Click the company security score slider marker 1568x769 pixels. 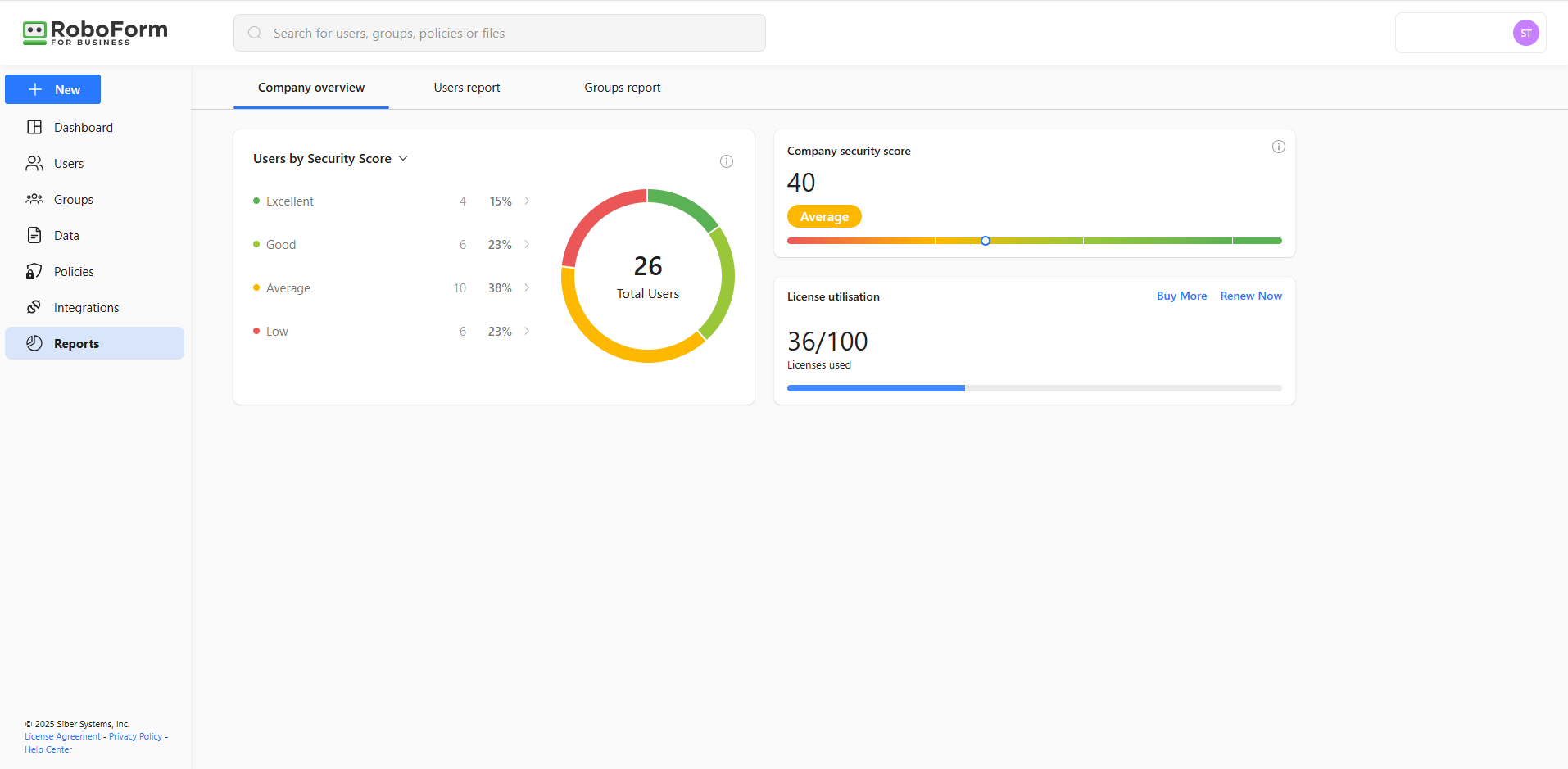[986, 241]
